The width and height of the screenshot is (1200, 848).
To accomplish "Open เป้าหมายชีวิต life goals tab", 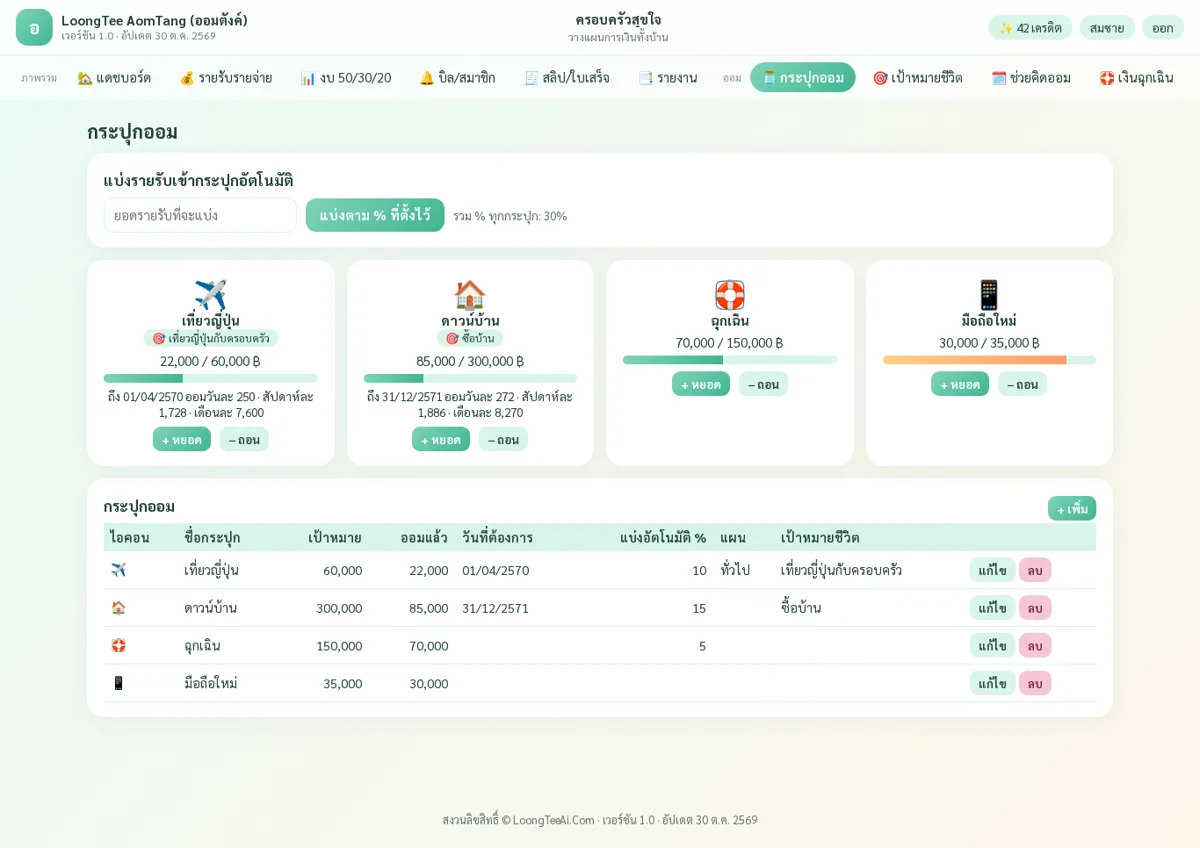I will tap(917, 77).
